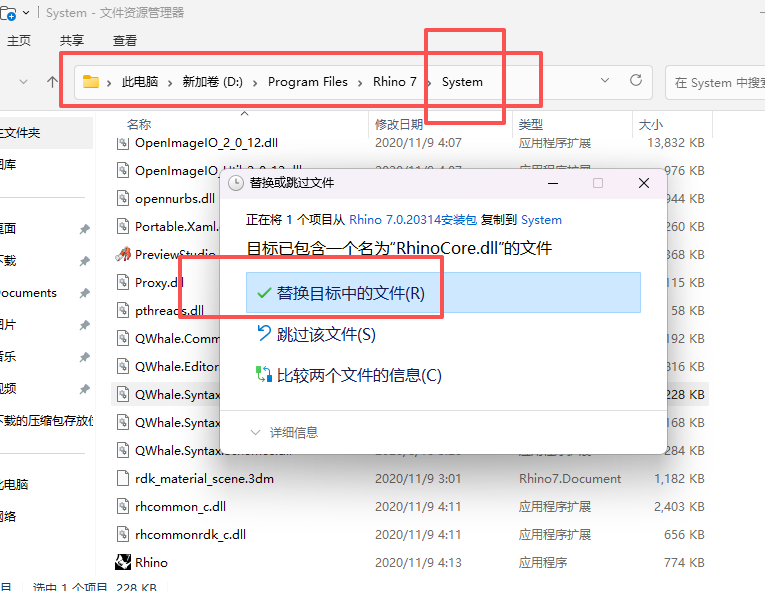Select rdk_material_scene.3dm file

[x=204, y=478]
